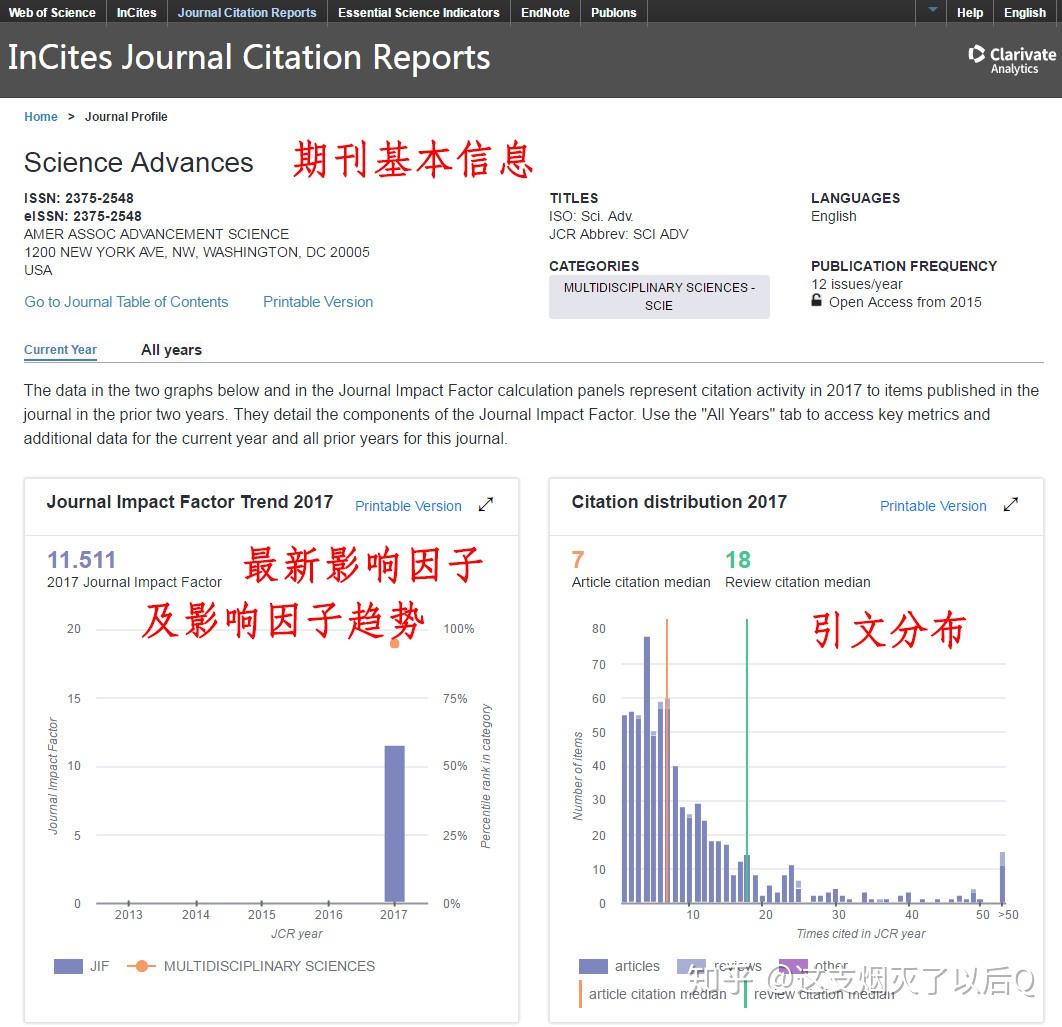Click MULTIDISCIPLINARY SCIENCES - SCIE category button
Screen dimensions: 1062x1027
click(x=659, y=296)
